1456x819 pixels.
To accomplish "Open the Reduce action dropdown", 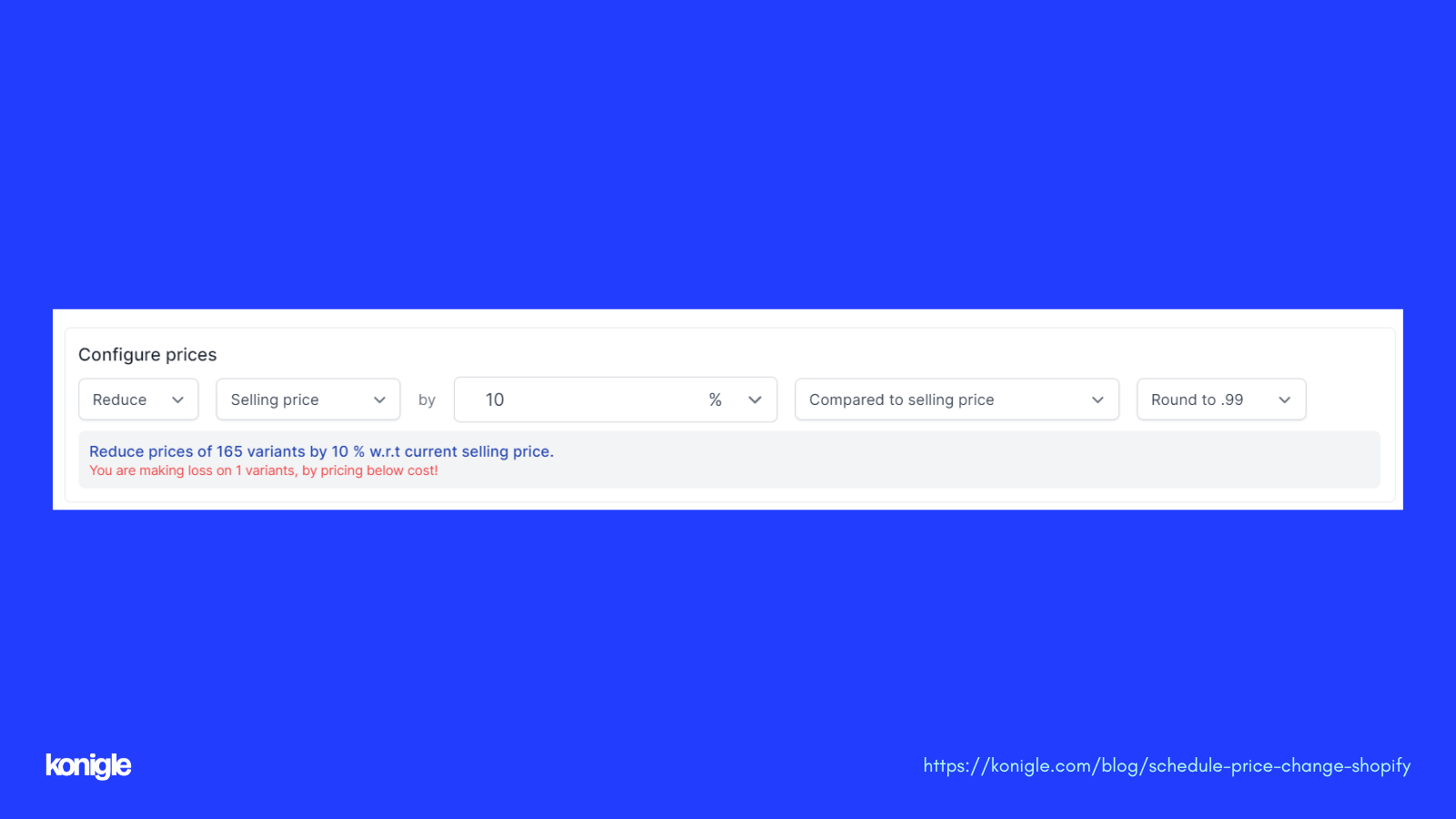I will [x=138, y=399].
